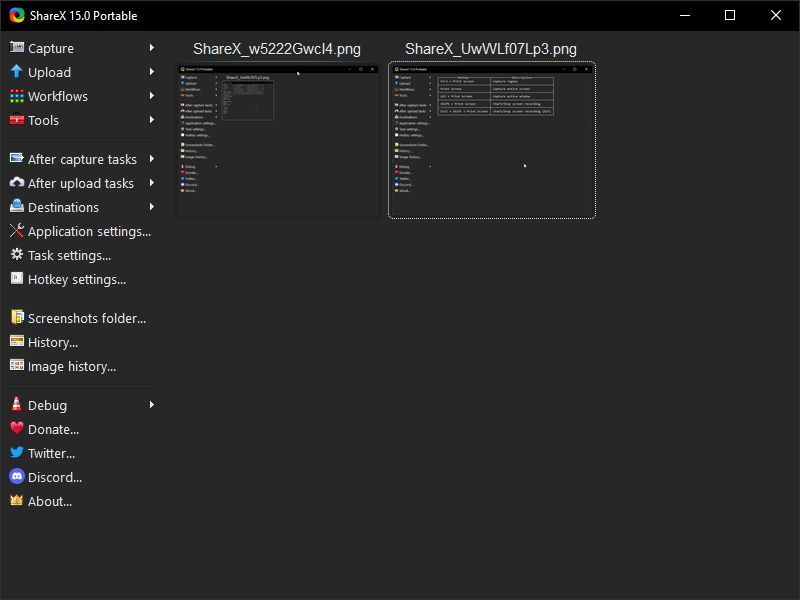
Task: Click the Workflows grid icon
Action: [17, 96]
